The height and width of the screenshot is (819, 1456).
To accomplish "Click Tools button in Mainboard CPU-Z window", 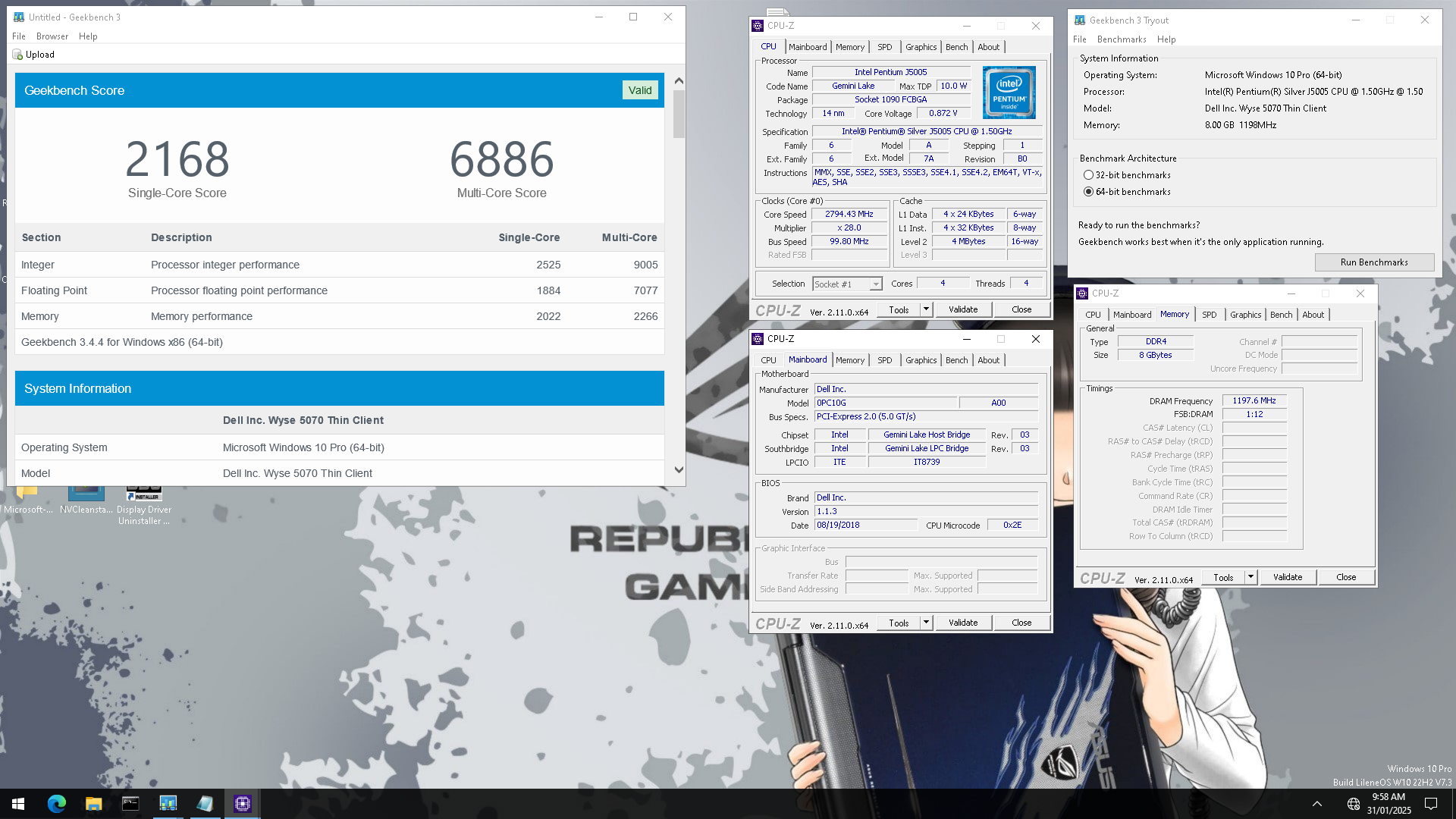I will pos(899,623).
